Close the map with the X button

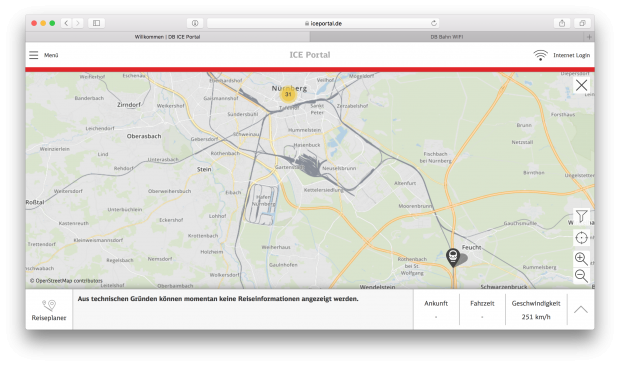tap(581, 85)
